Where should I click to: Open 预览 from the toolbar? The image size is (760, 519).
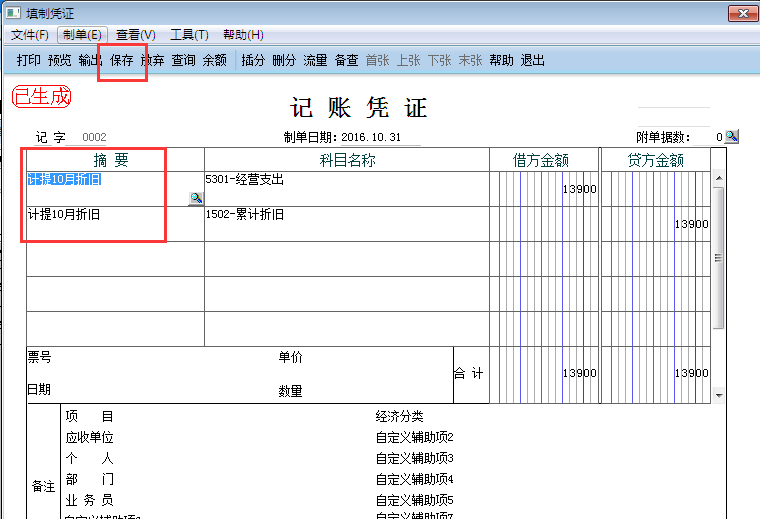[60, 61]
